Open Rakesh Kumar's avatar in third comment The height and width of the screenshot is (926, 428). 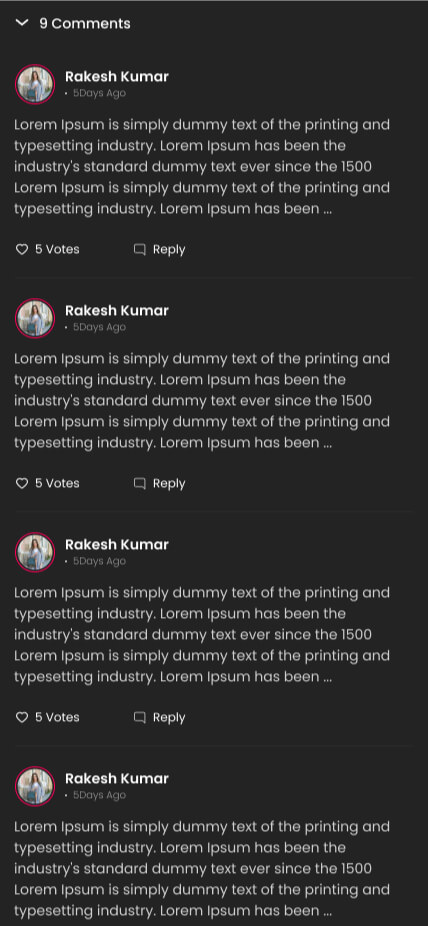click(35, 552)
